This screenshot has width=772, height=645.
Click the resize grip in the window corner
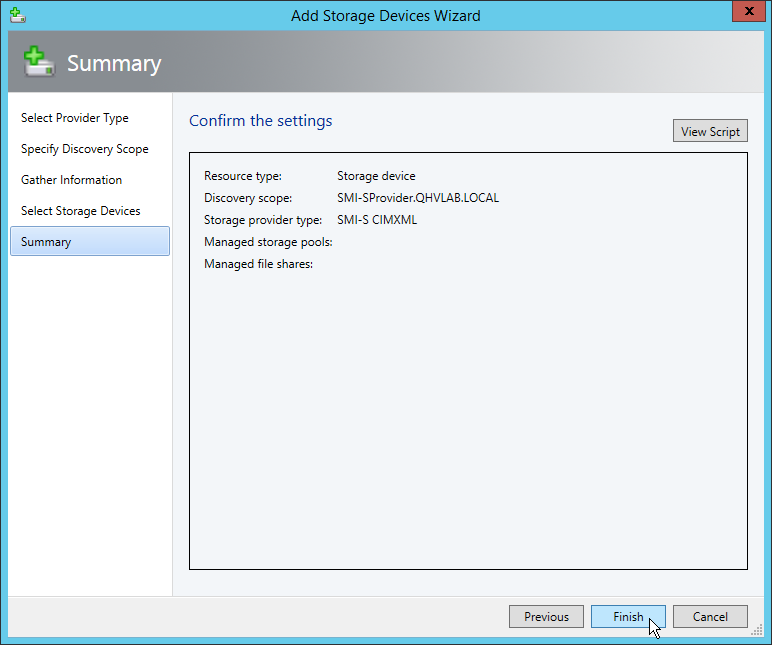coord(757,630)
